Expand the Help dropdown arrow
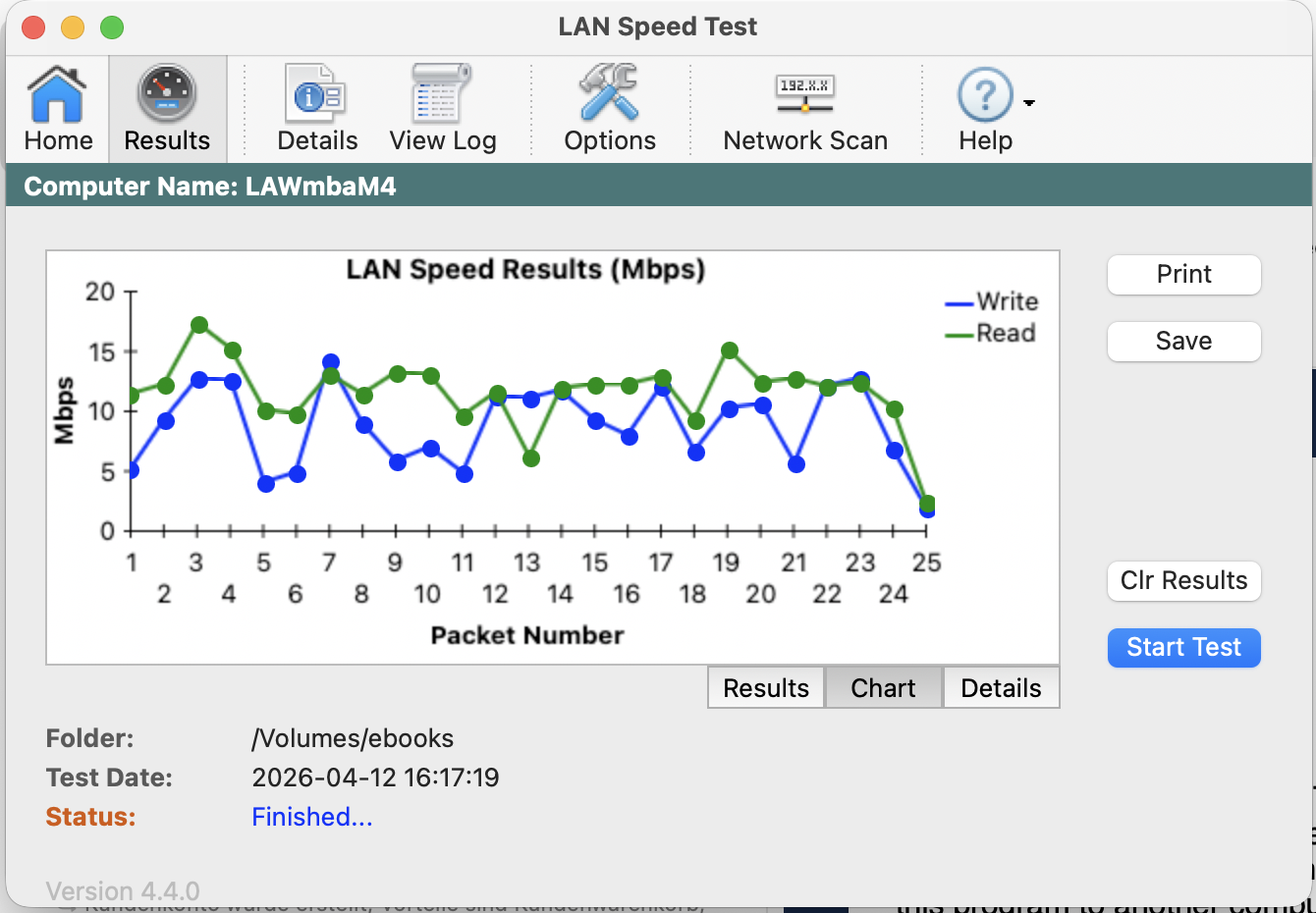This screenshot has height=913, width=1316. tap(1029, 103)
